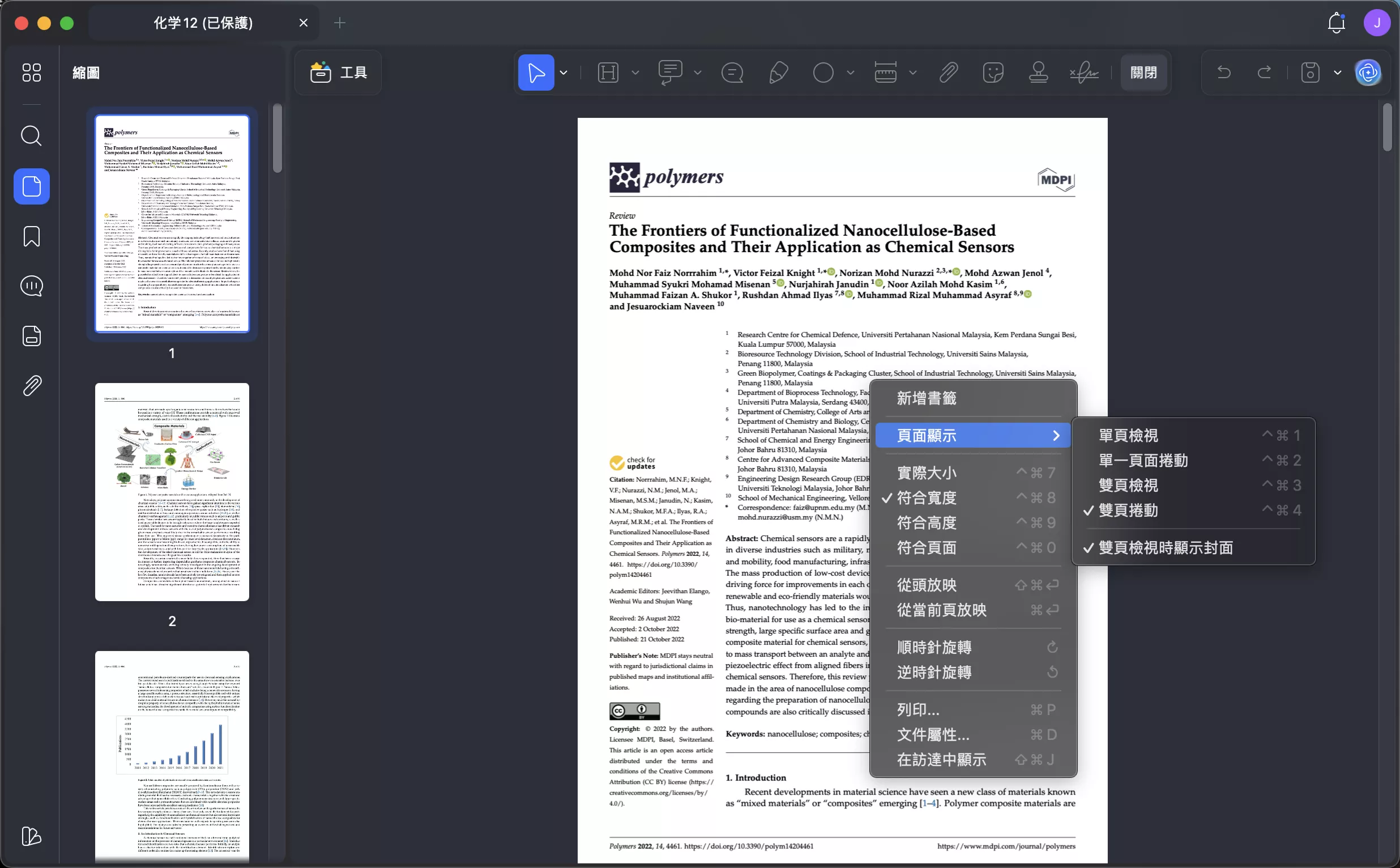Open the search panel in the sidebar

pos(31,136)
